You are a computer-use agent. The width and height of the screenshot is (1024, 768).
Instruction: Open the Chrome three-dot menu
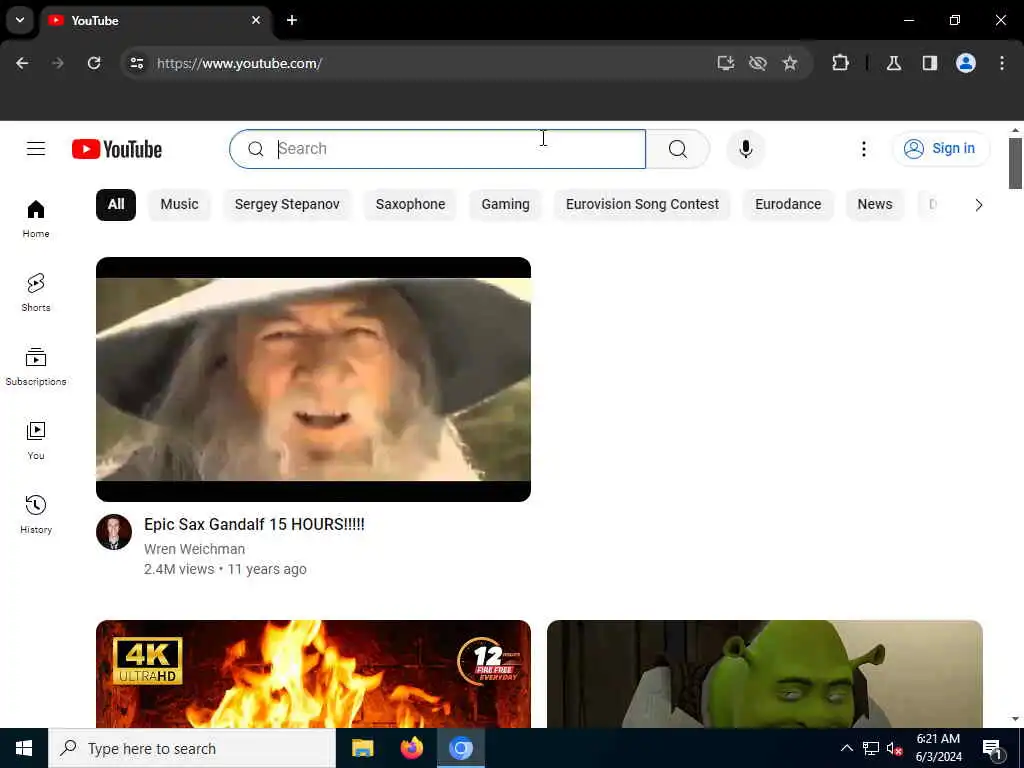(1002, 63)
